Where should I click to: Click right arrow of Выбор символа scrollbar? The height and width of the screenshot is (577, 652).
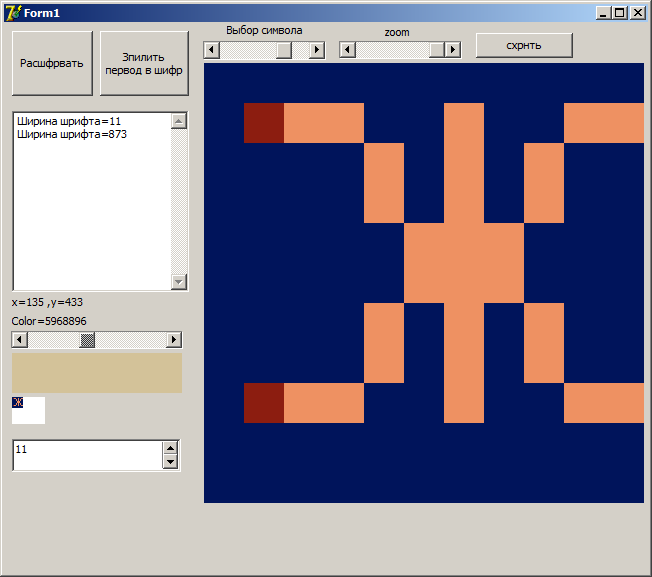pyautogui.click(x=317, y=50)
